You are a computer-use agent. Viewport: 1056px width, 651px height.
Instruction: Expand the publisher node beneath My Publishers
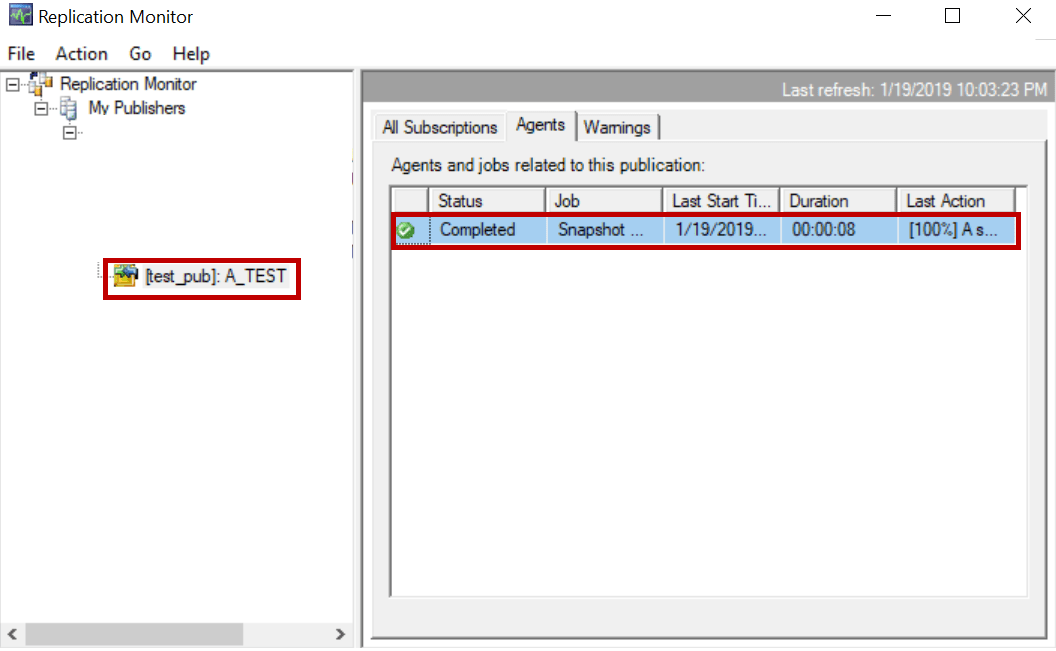coord(70,132)
